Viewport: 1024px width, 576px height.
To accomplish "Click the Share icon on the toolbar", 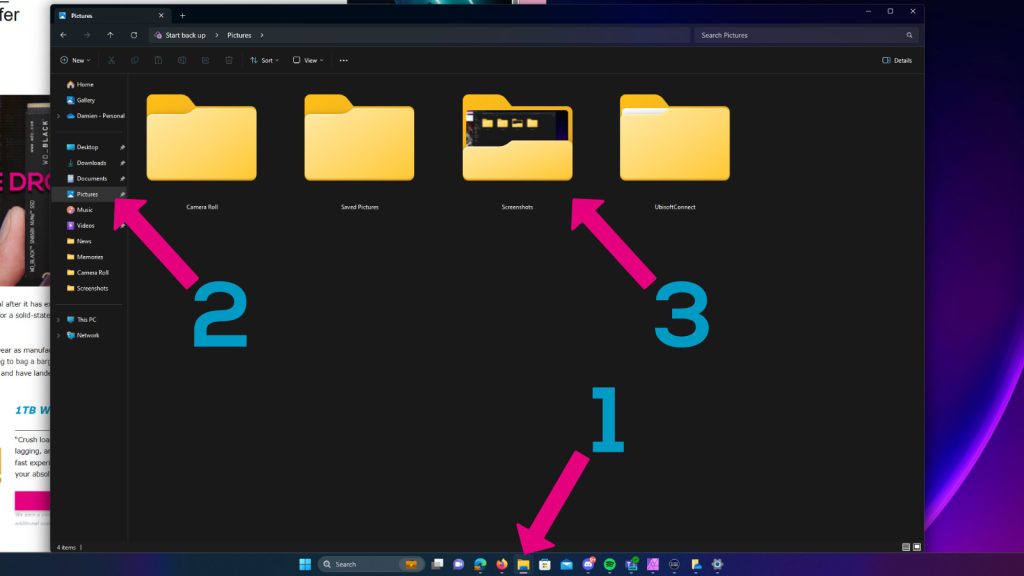I will 204,60.
